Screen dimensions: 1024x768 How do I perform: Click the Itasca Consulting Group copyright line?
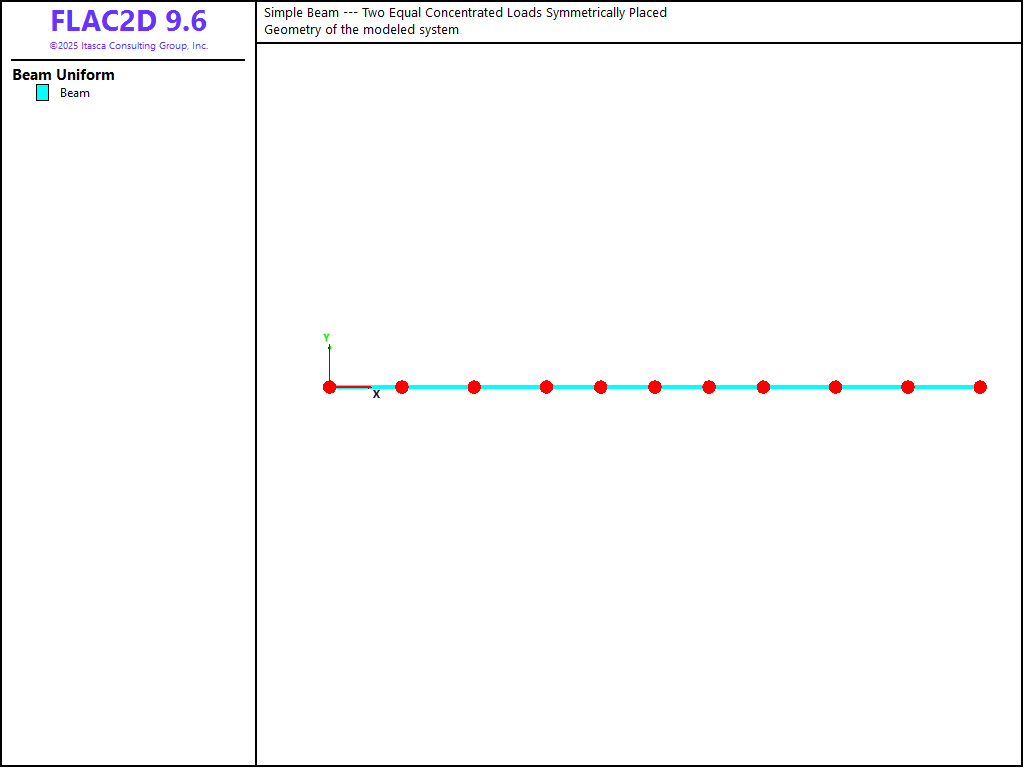pyautogui.click(x=128, y=46)
